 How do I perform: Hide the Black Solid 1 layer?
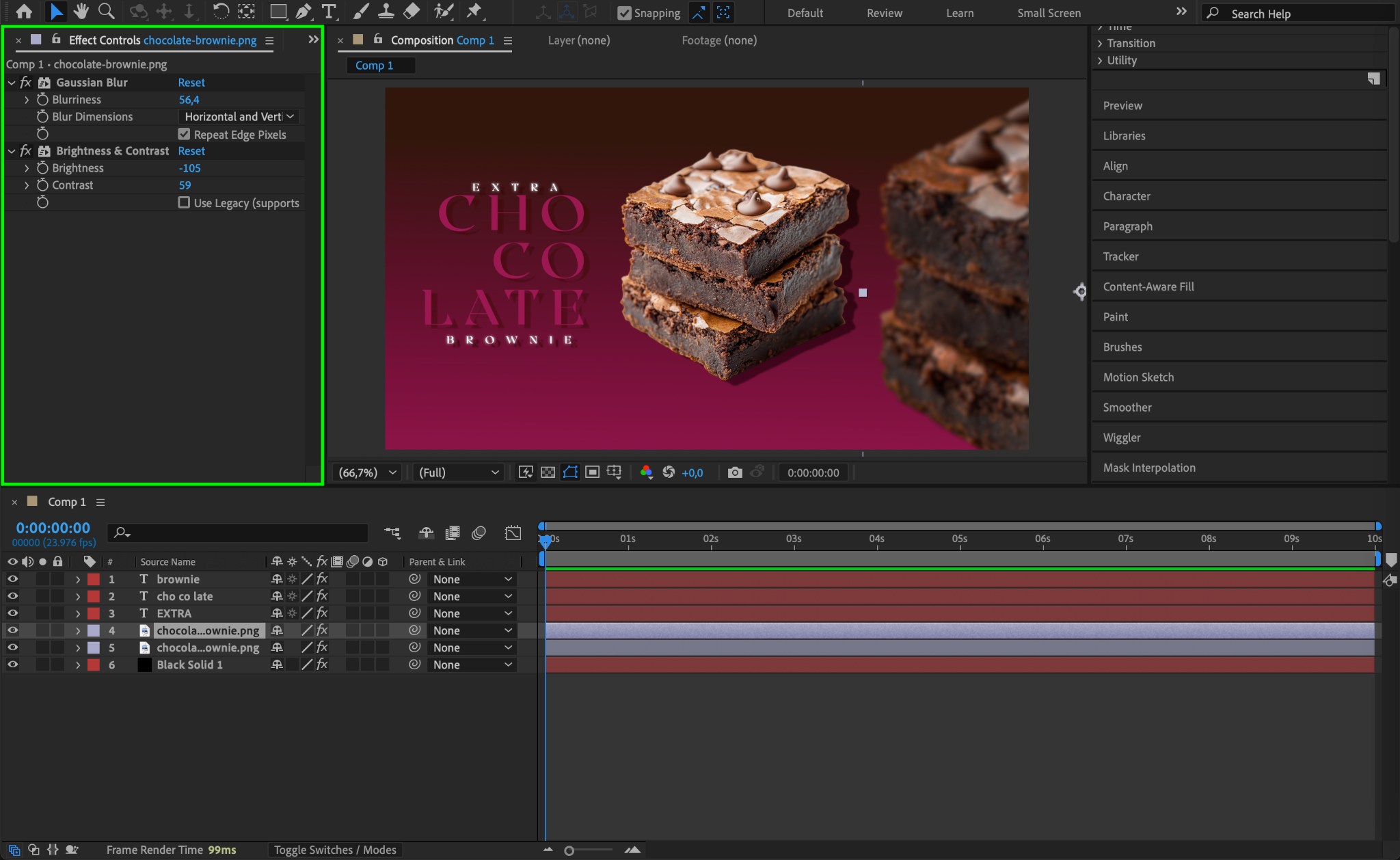[12, 664]
